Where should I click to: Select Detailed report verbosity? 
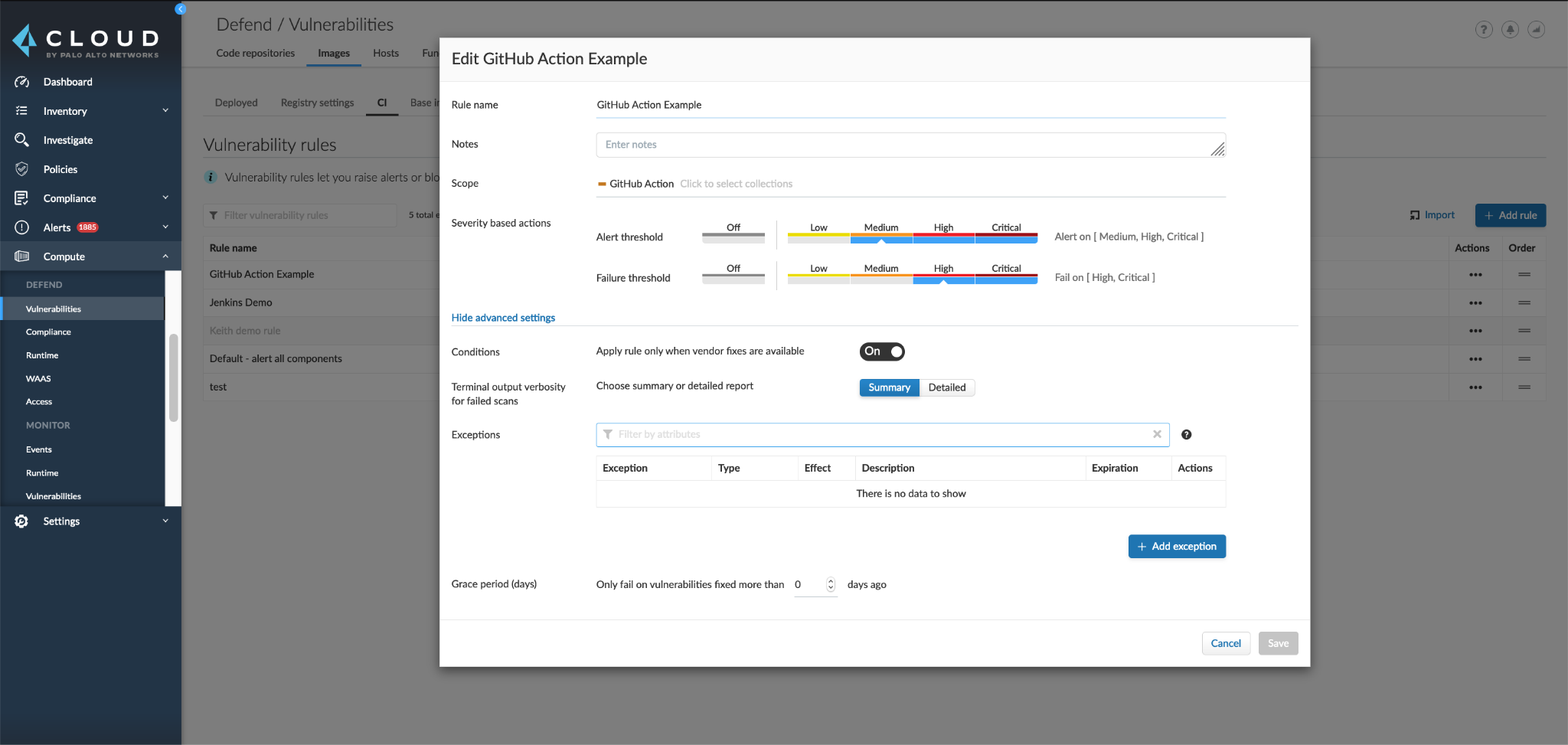[x=947, y=387]
